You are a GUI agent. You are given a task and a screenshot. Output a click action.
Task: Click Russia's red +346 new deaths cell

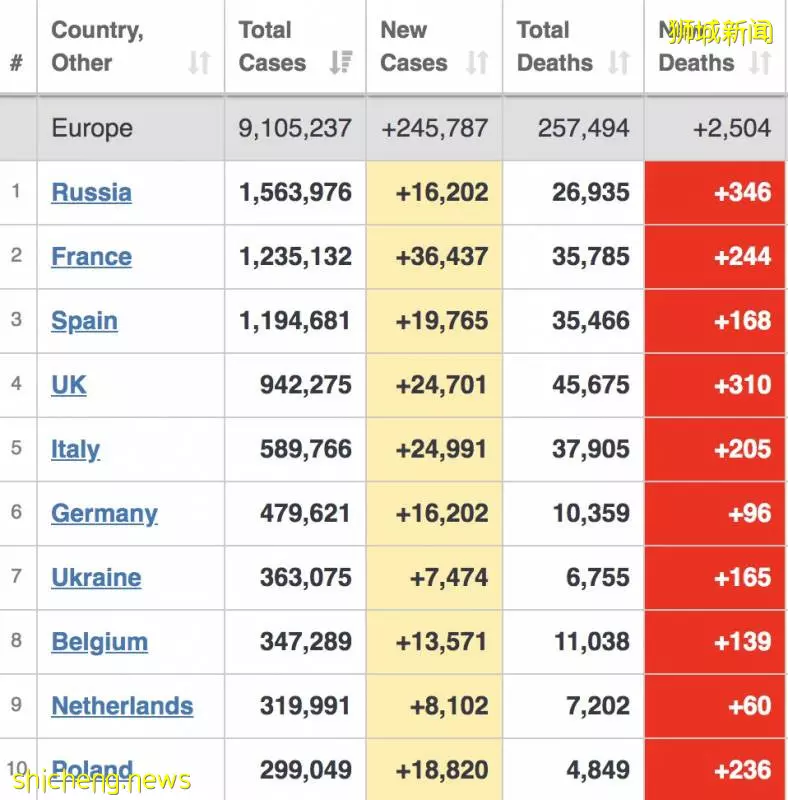point(715,192)
